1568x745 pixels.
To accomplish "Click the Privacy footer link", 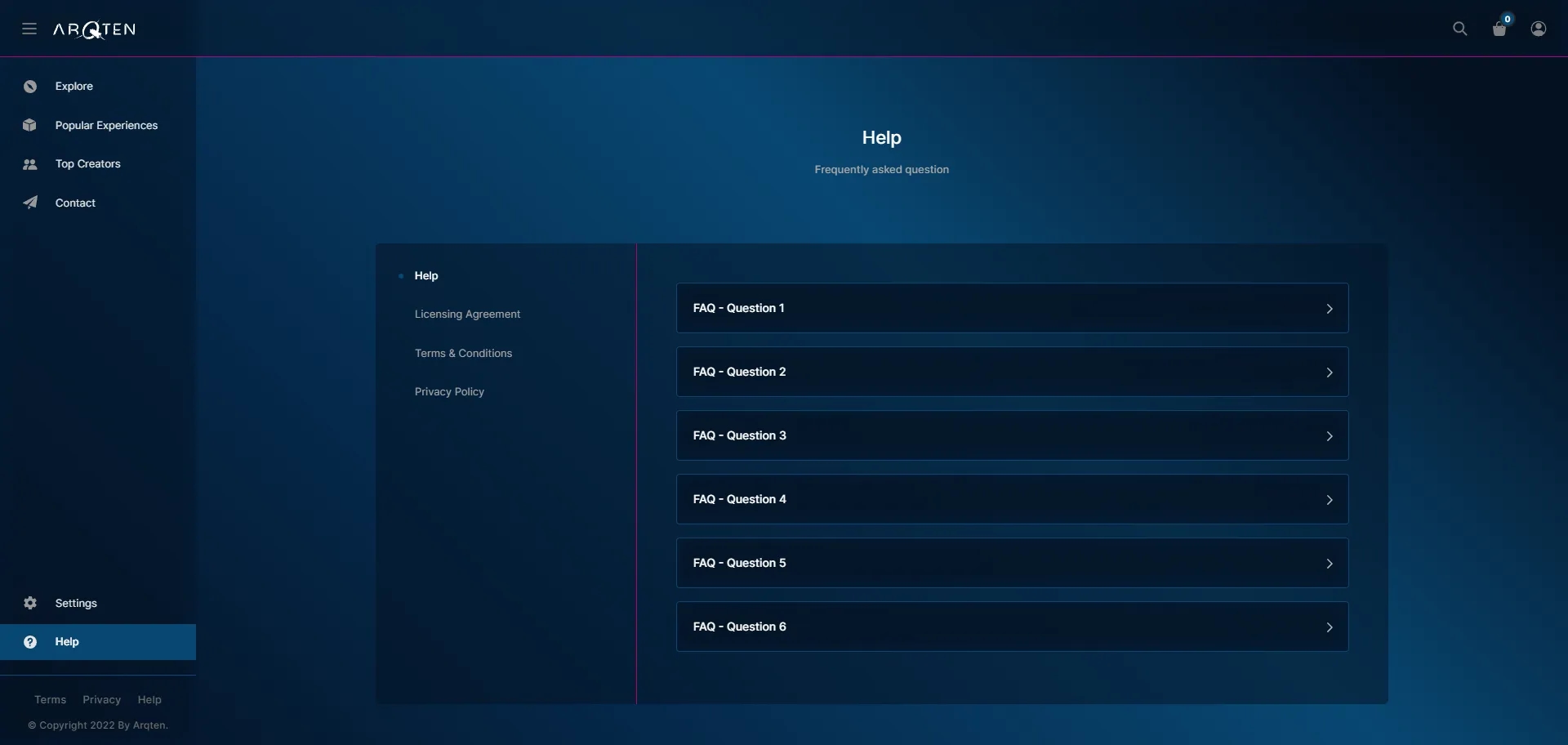I will pyautogui.click(x=101, y=700).
